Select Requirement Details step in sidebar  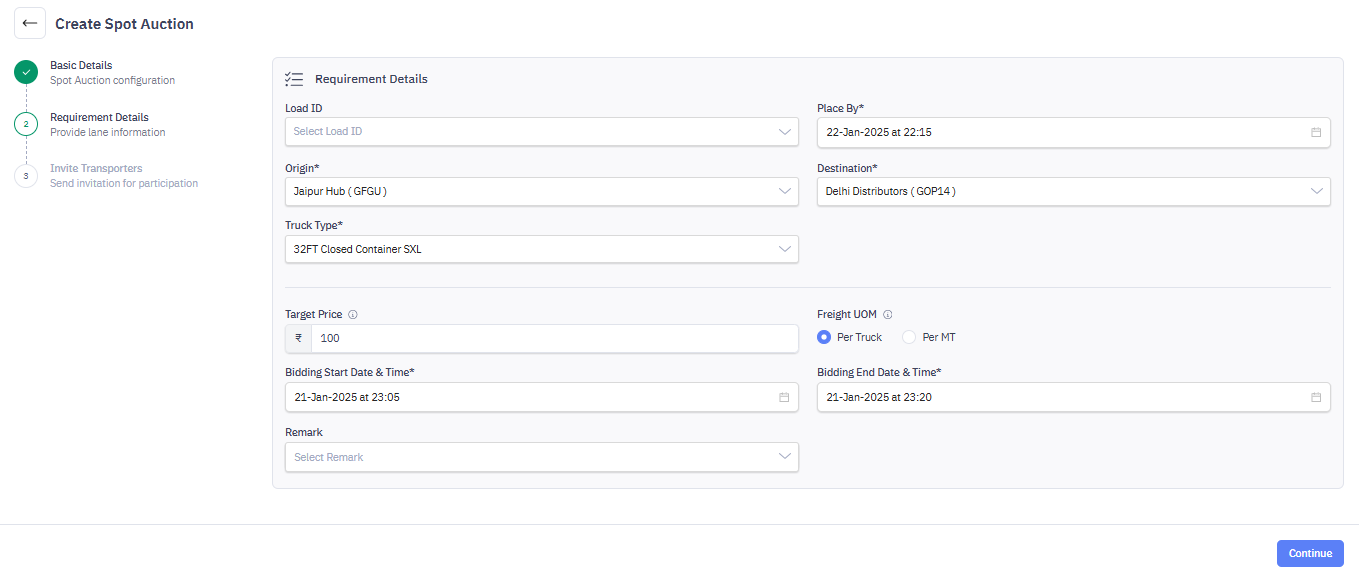click(x=99, y=118)
